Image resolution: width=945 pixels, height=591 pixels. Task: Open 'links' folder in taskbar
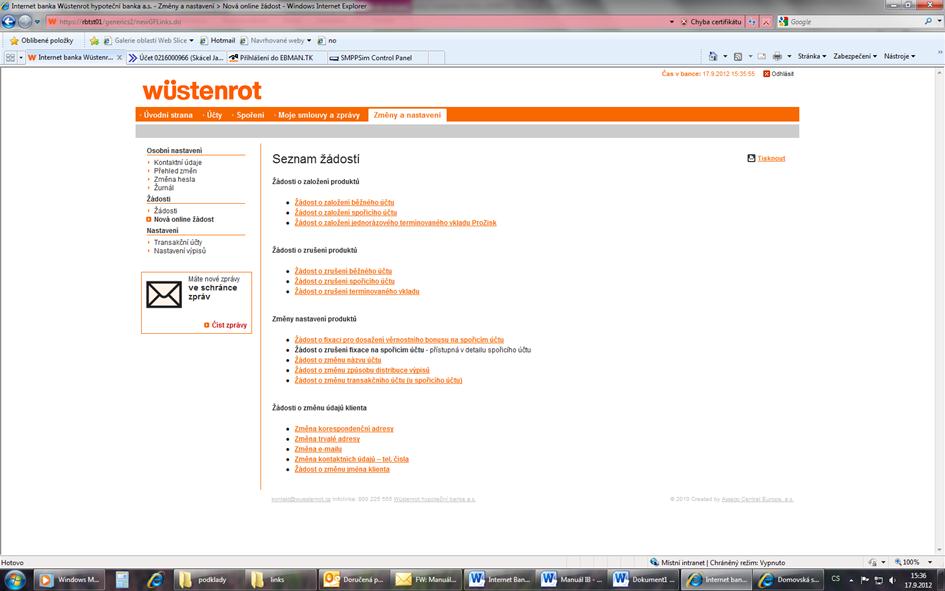tap(281, 580)
